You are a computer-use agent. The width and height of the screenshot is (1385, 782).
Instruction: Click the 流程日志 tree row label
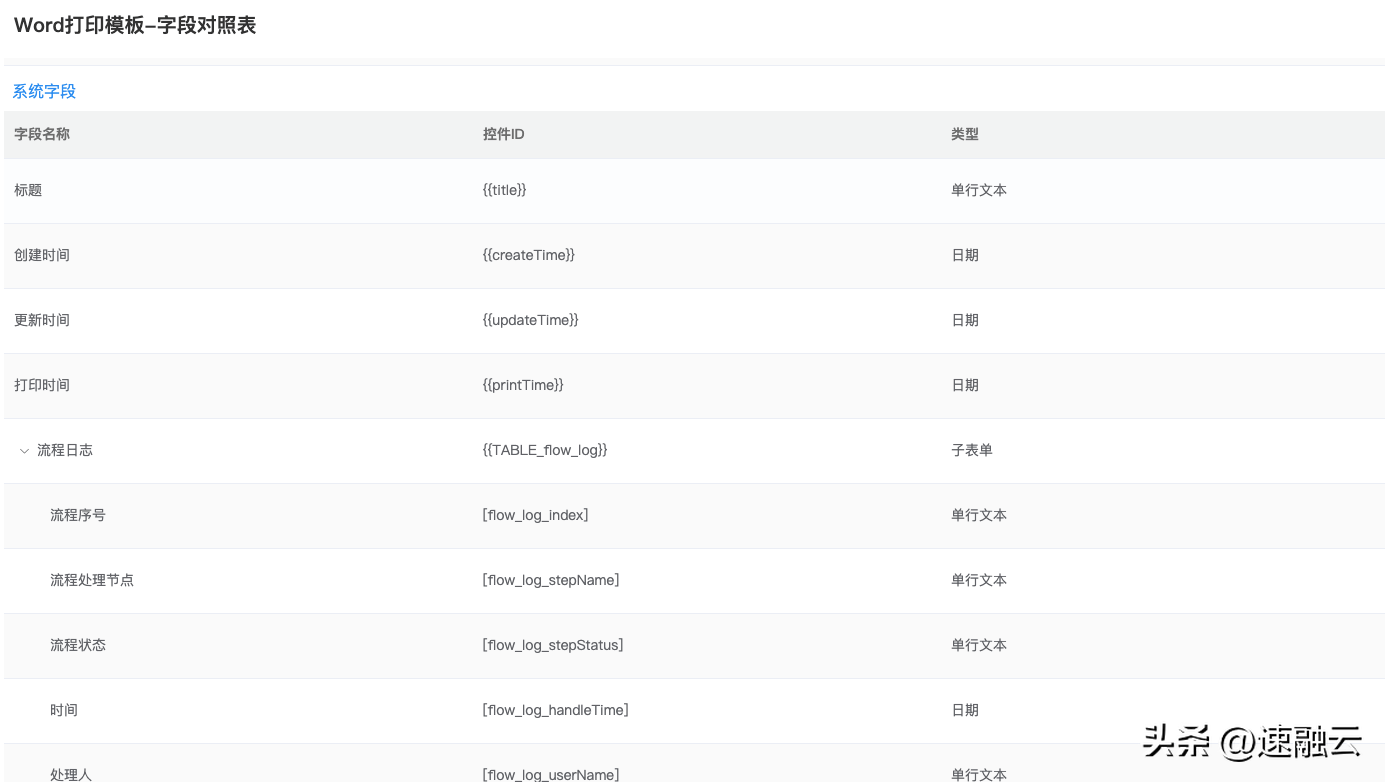pos(65,450)
